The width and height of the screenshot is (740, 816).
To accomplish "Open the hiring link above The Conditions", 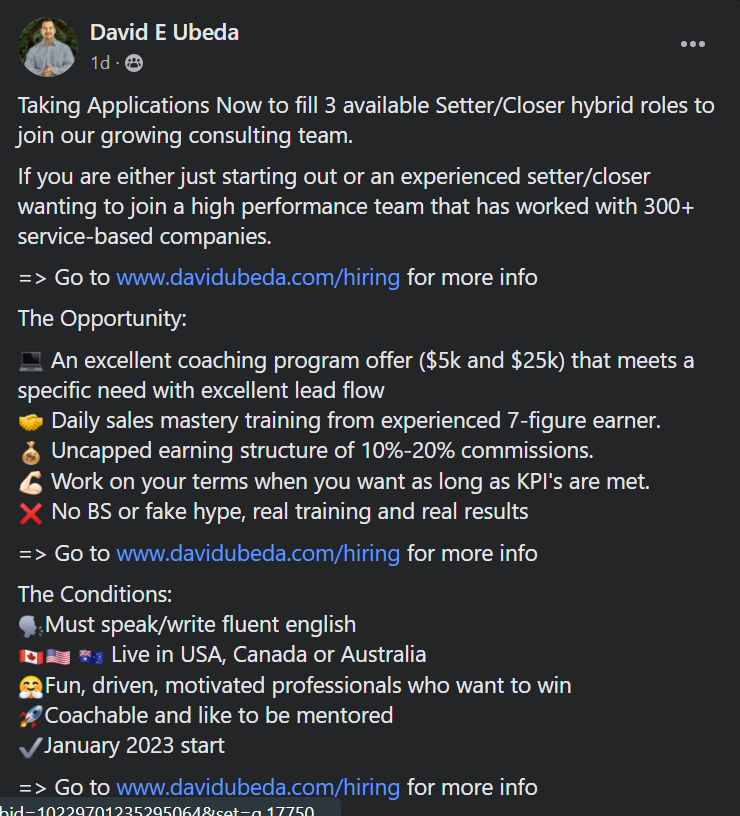I will click(258, 553).
